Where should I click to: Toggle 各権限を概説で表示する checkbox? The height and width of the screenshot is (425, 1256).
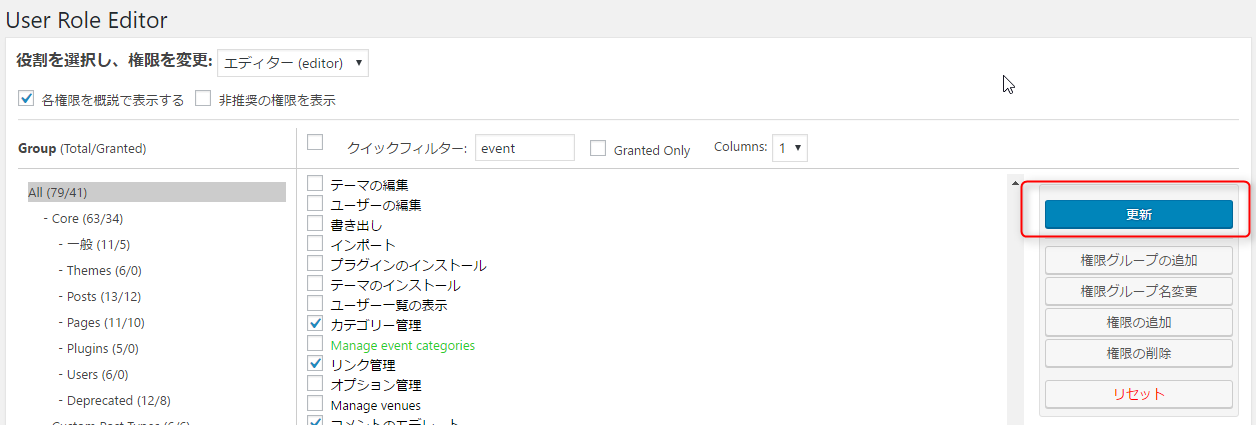coord(27,99)
